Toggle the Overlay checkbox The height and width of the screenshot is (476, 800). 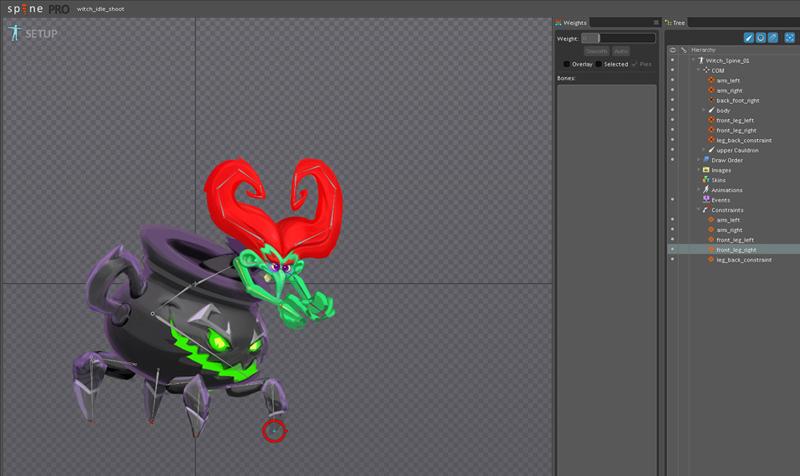(566, 64)
